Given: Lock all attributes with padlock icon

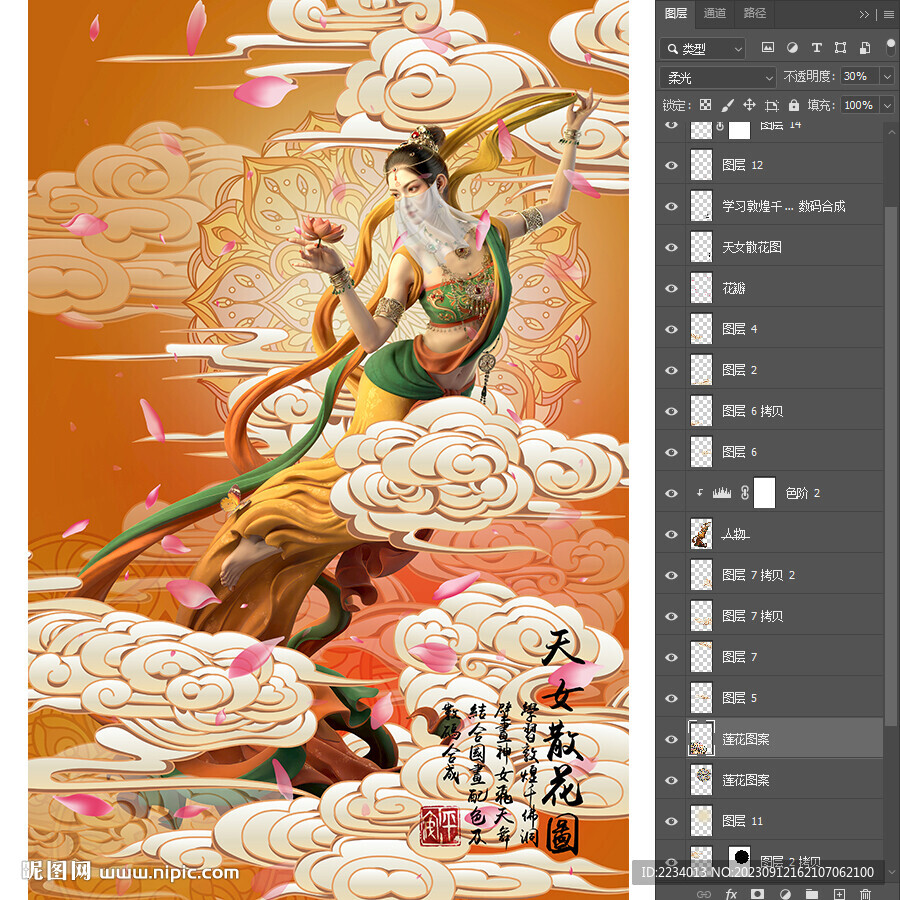Looking at the screenshot, I should point(794,105).
